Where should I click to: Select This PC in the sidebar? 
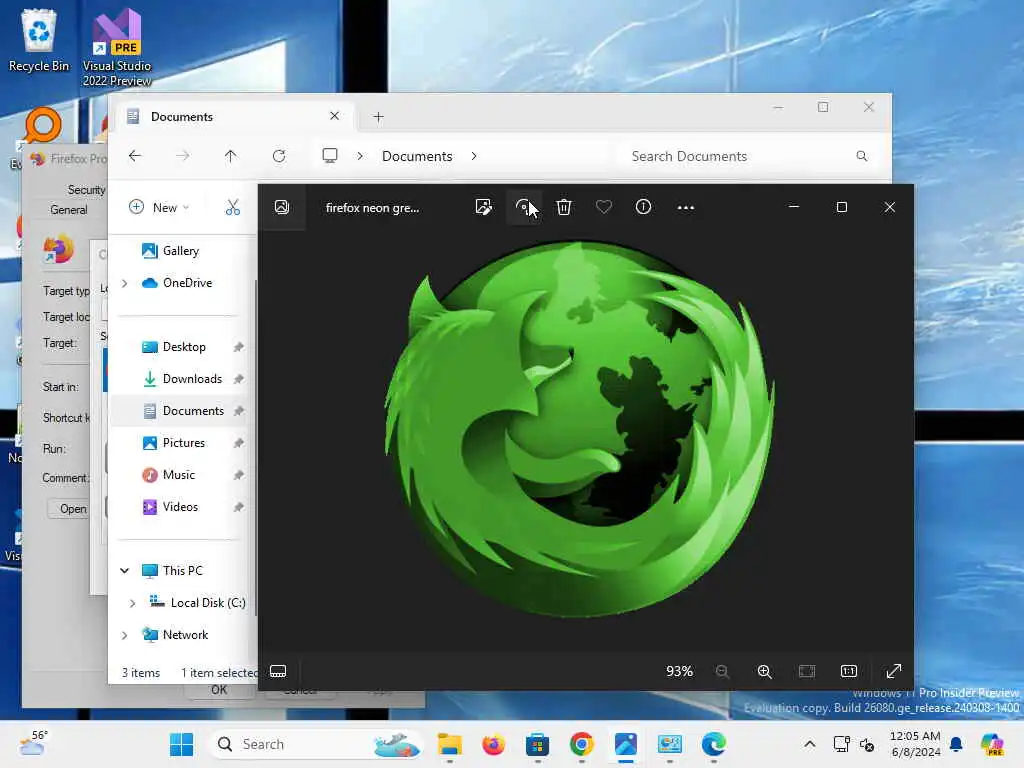(182, 571)
